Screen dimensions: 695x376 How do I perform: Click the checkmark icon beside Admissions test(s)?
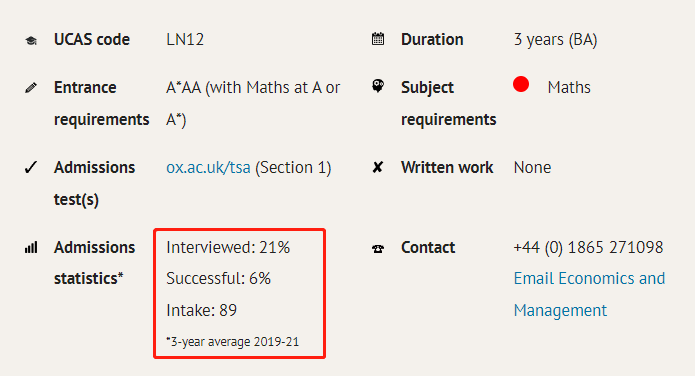[31, 167]
